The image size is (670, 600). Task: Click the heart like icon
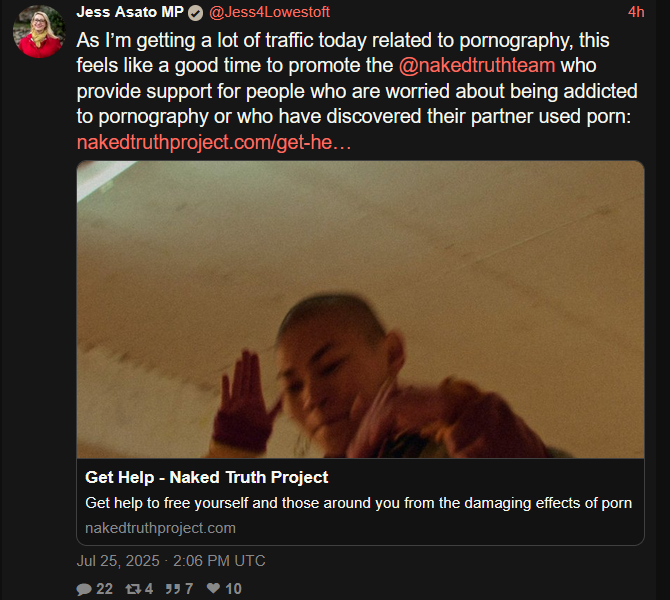point(213,588)
